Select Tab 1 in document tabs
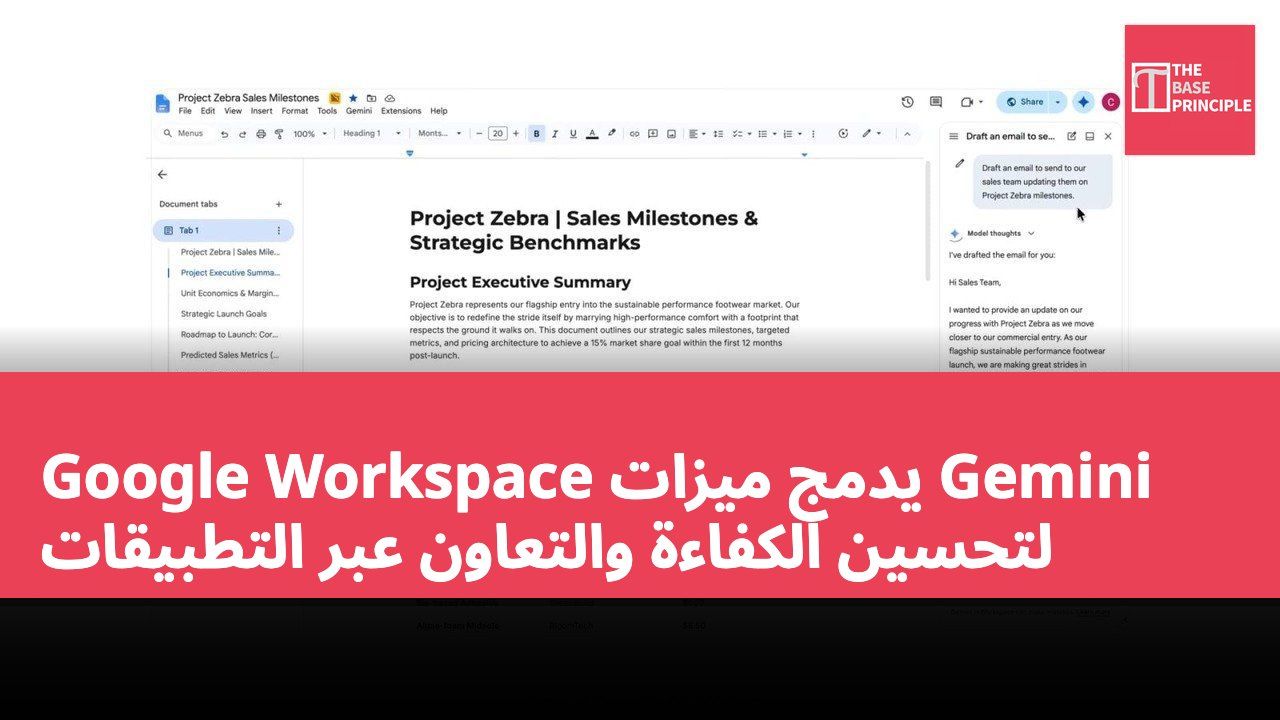This screenshot has width=1280, height=720. 223,231
